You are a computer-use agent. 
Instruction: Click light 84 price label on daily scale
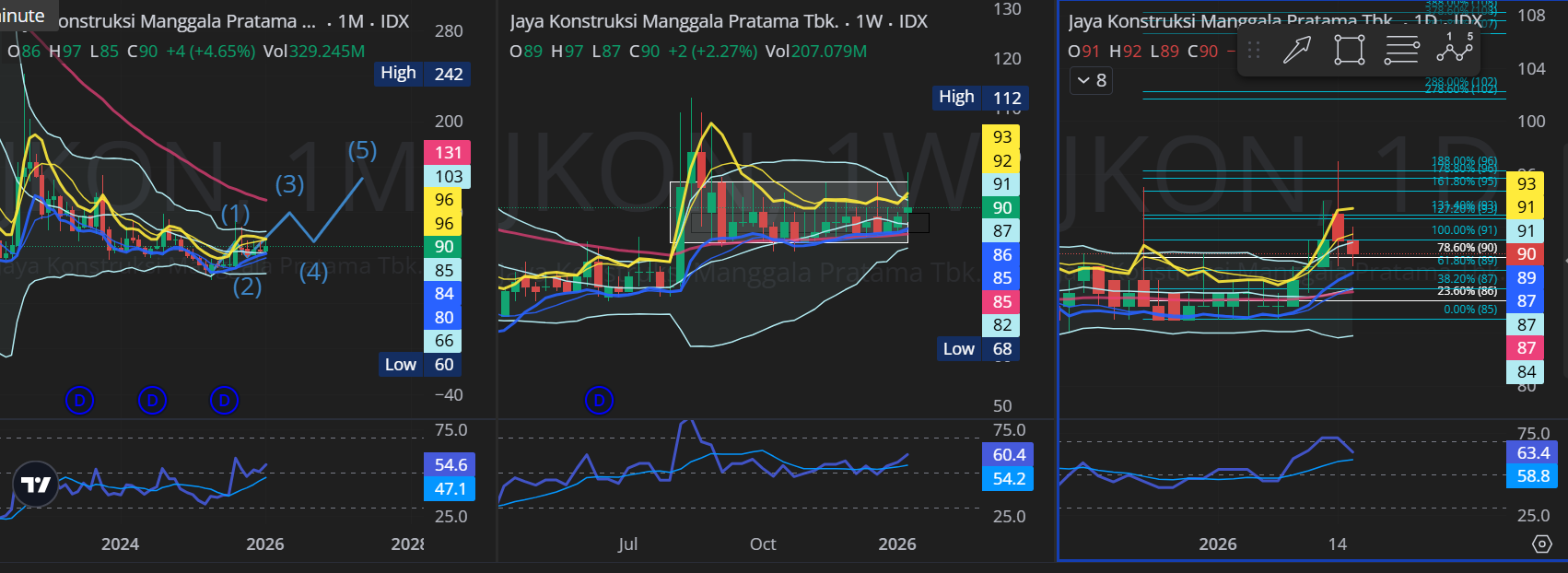coord(1526,372)
